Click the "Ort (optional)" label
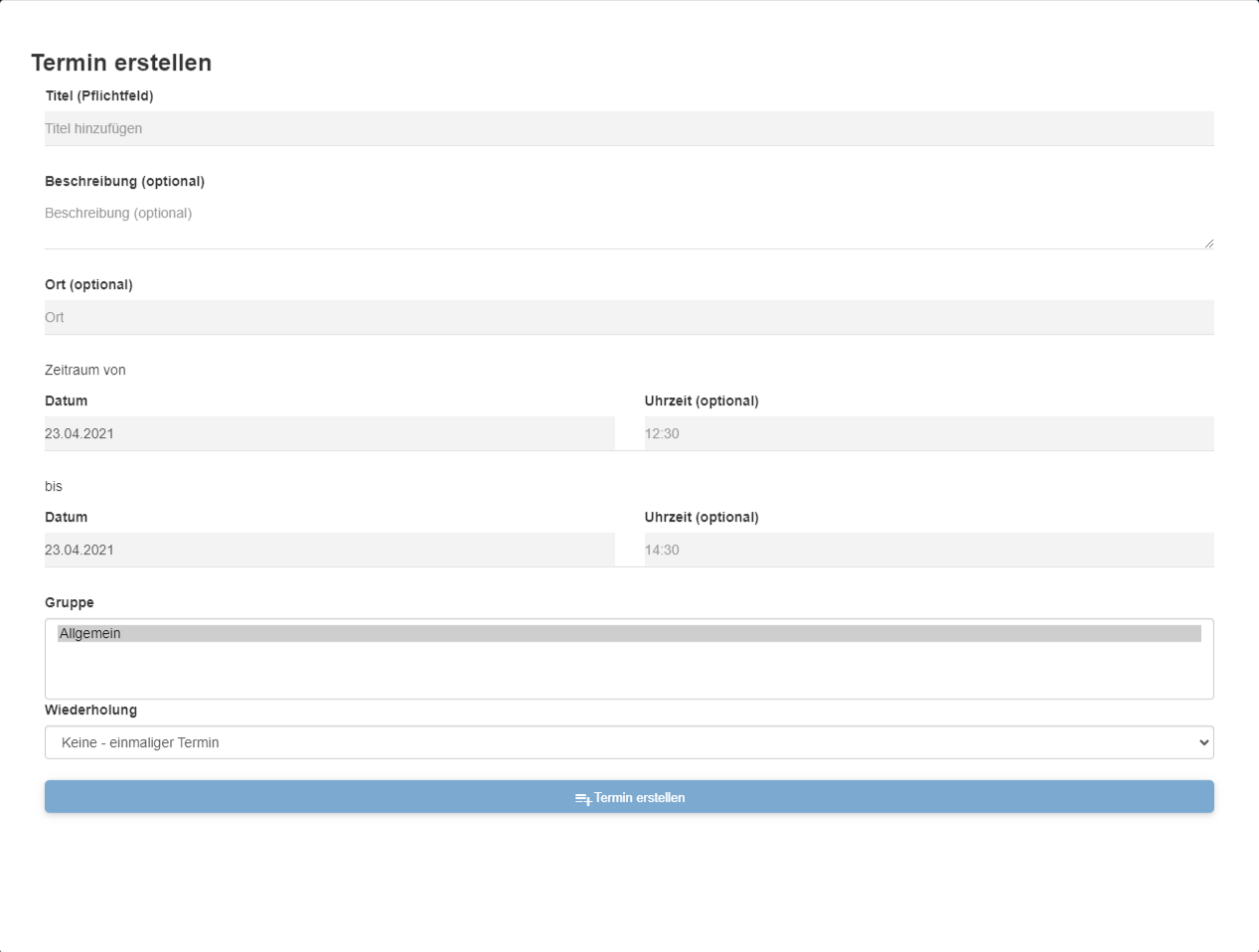Screen dimensions: 1259x952 pyautogui.click(x=88, y=285)
